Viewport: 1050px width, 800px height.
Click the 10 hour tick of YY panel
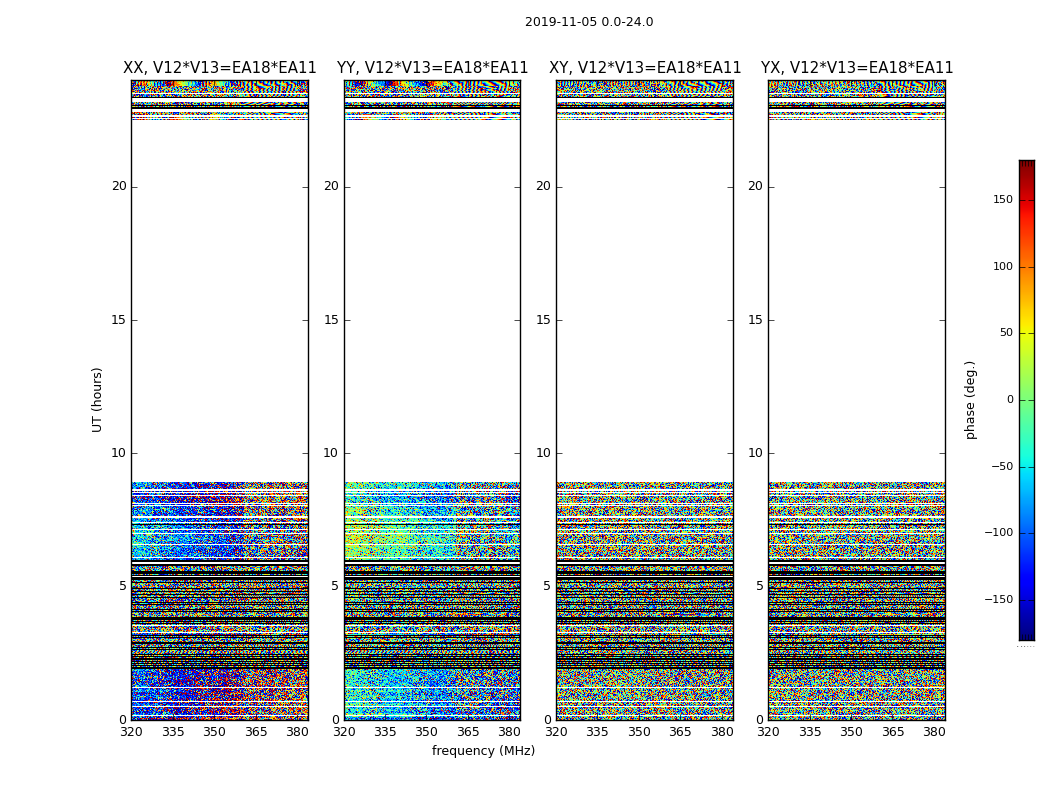click(x=331, y=453)
